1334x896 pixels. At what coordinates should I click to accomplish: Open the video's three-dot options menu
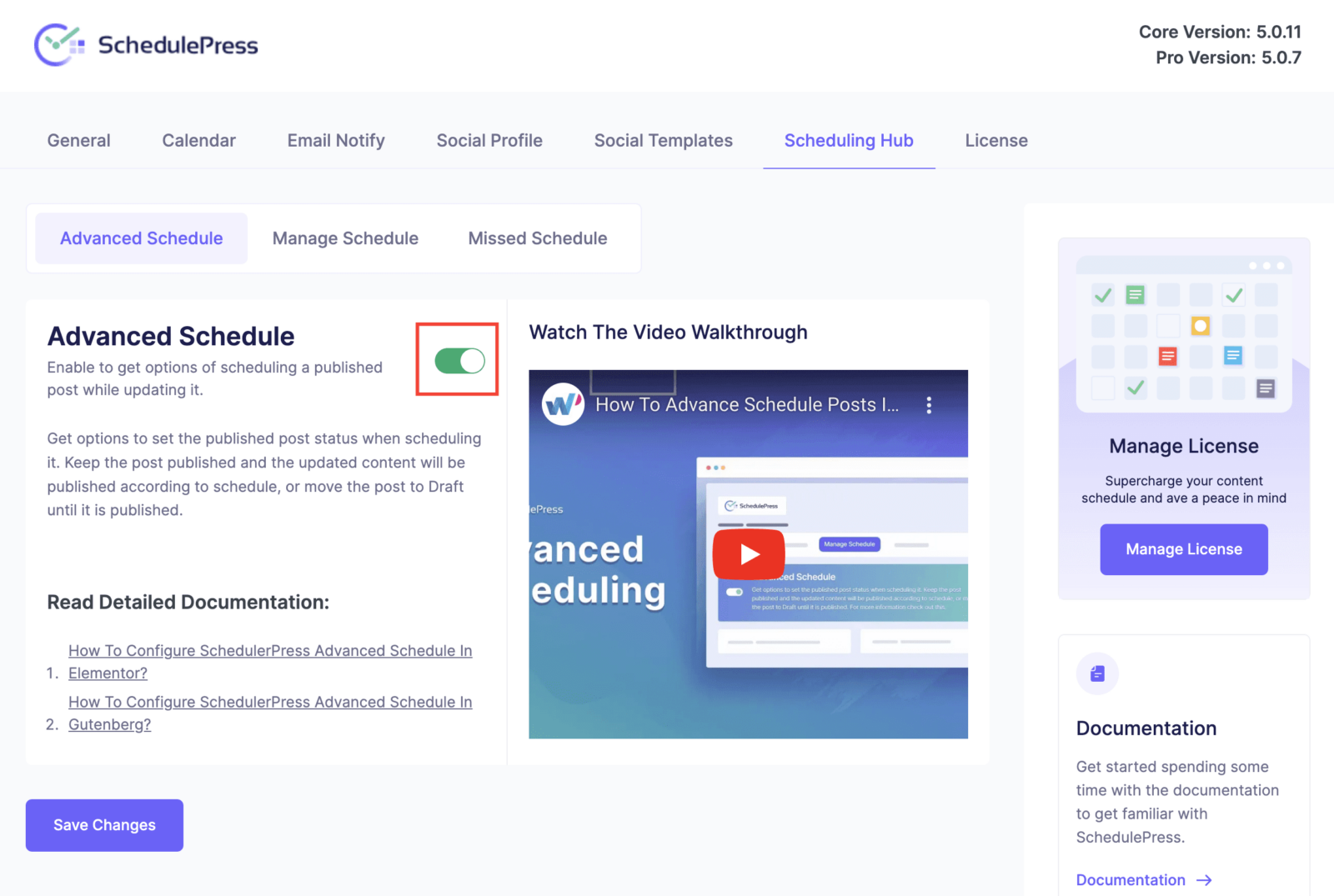pyautogui.click(x=928, y=404)
